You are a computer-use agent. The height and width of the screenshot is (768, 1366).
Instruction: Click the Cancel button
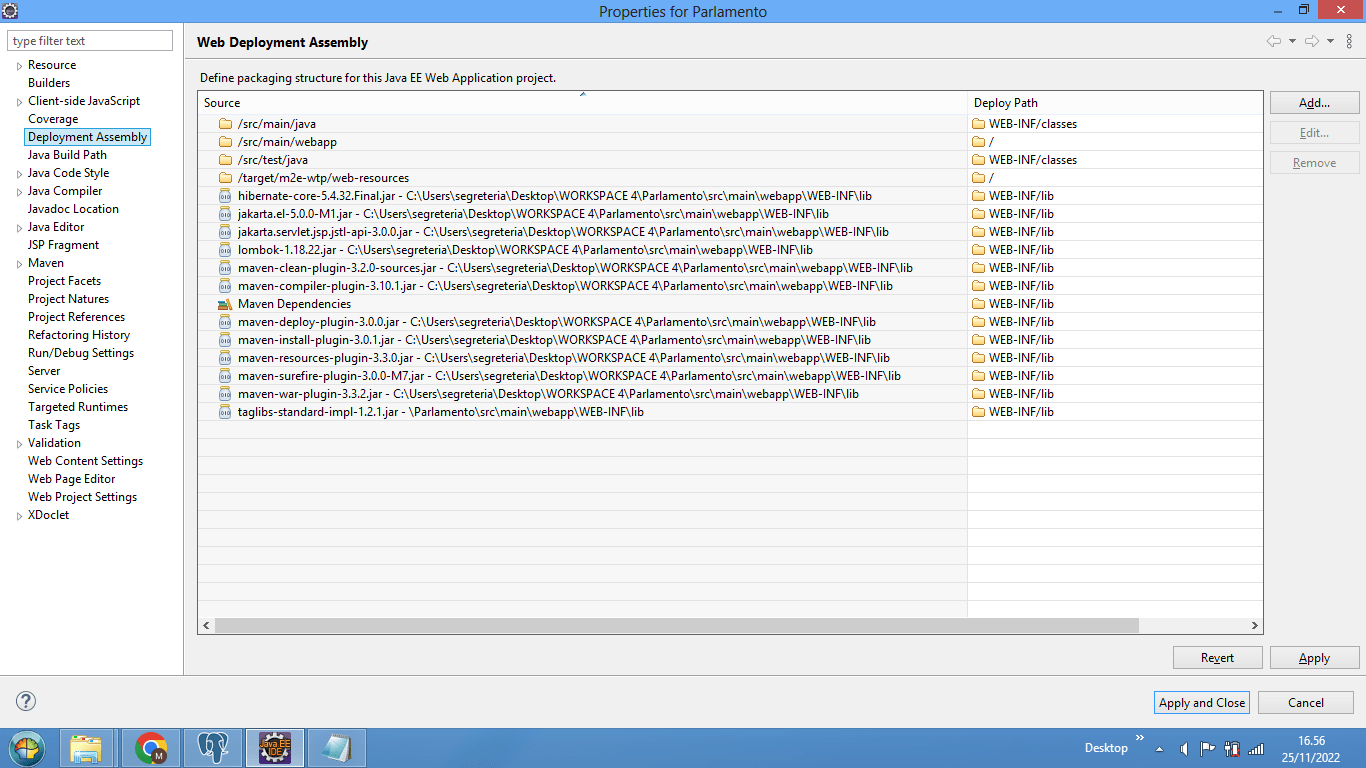pyautogui.click(x=1306, y=703)
